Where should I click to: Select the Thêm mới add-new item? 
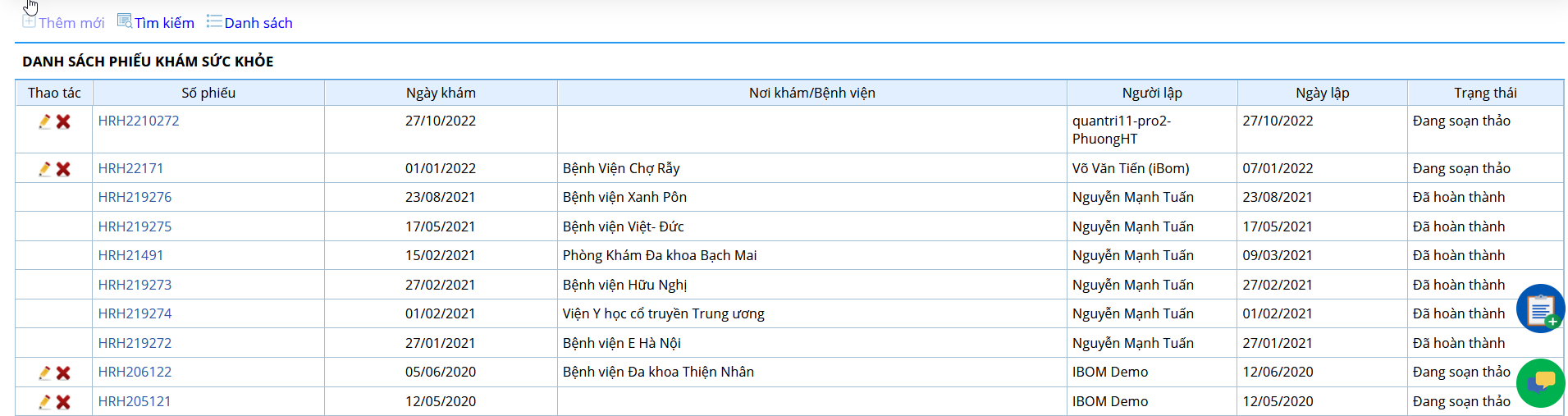pos(63,22)
